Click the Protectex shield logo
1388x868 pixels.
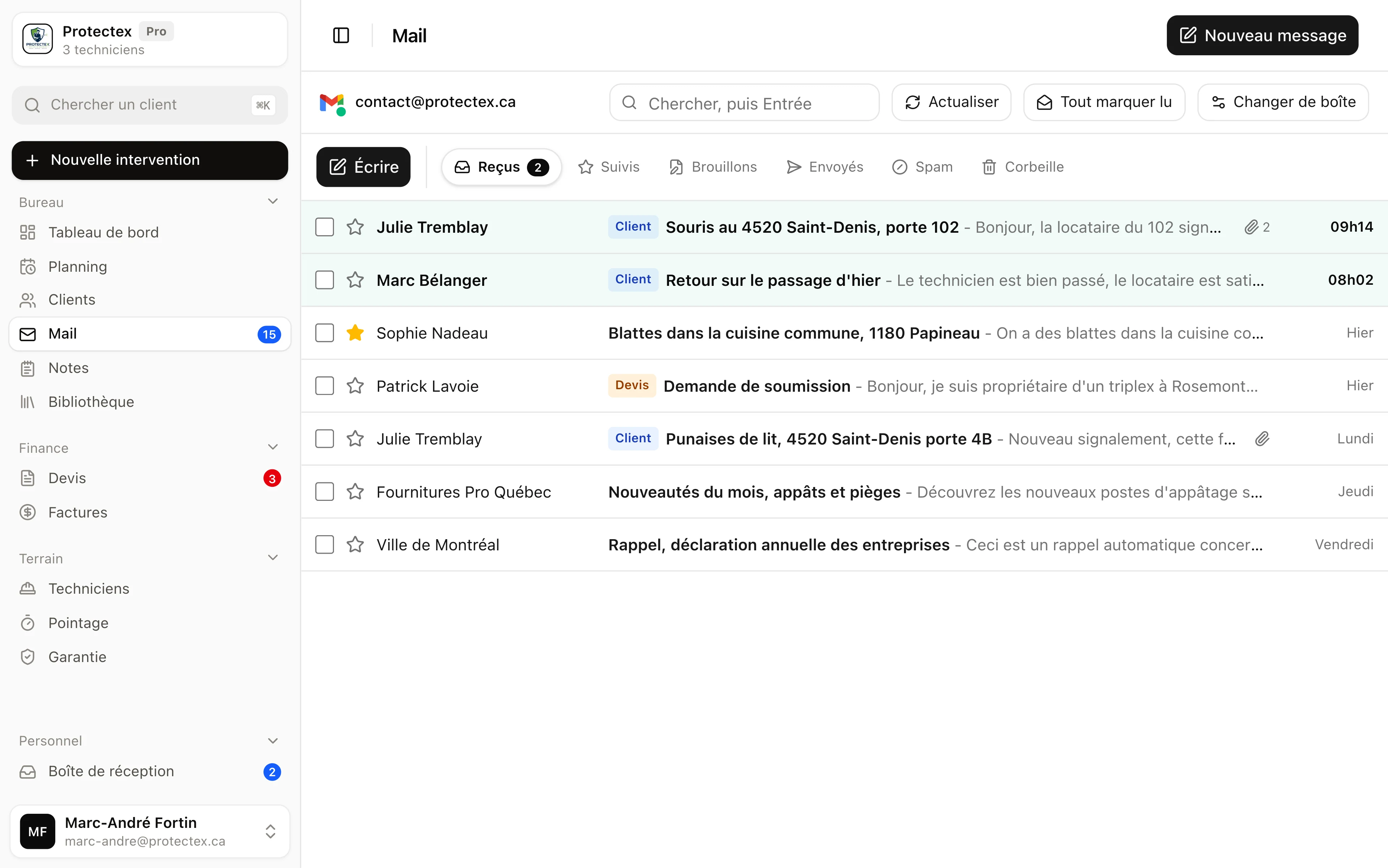38,39
